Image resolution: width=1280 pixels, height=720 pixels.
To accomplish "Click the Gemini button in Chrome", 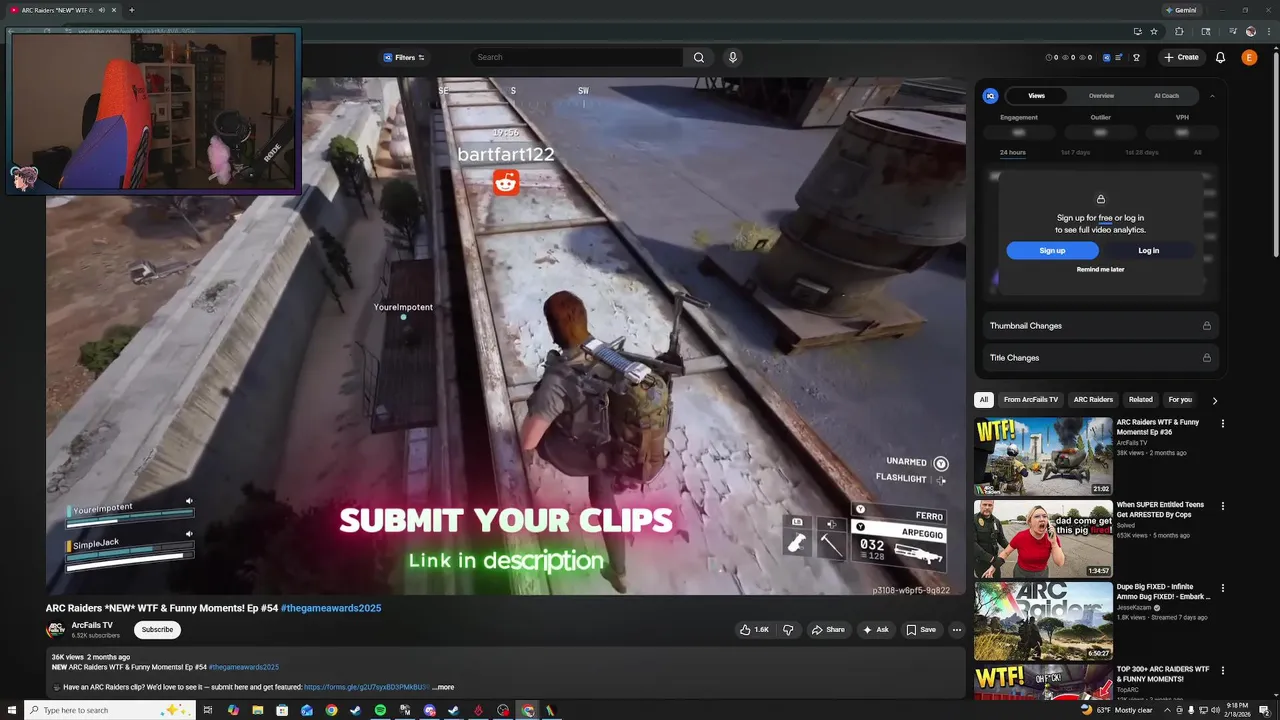I will 1181,10.
